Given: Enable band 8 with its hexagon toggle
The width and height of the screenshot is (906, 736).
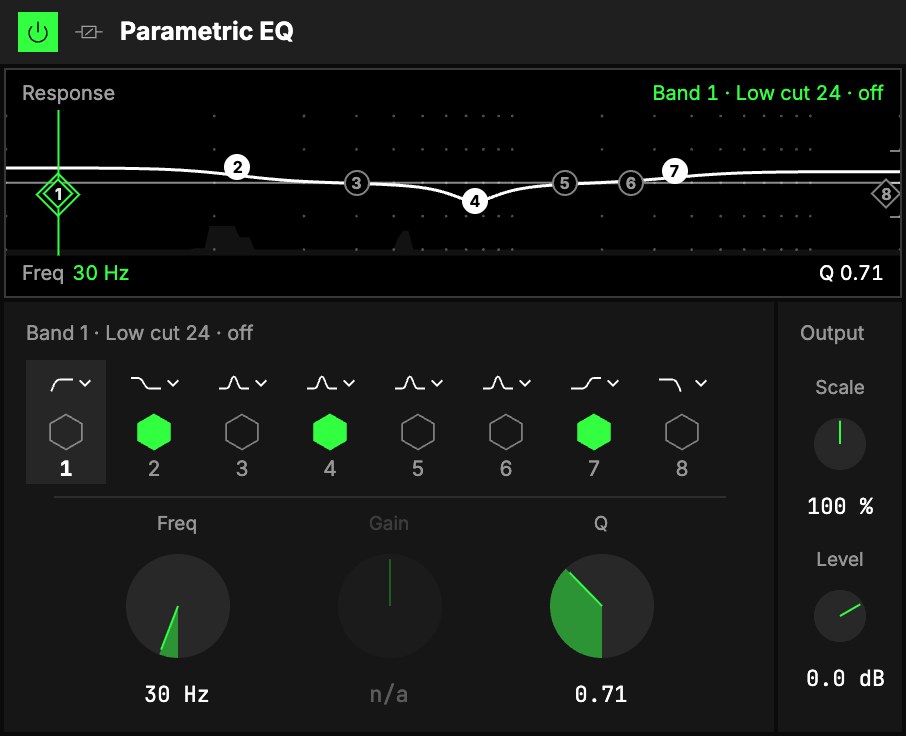Looking at the screenshot, I should (682, 432).
